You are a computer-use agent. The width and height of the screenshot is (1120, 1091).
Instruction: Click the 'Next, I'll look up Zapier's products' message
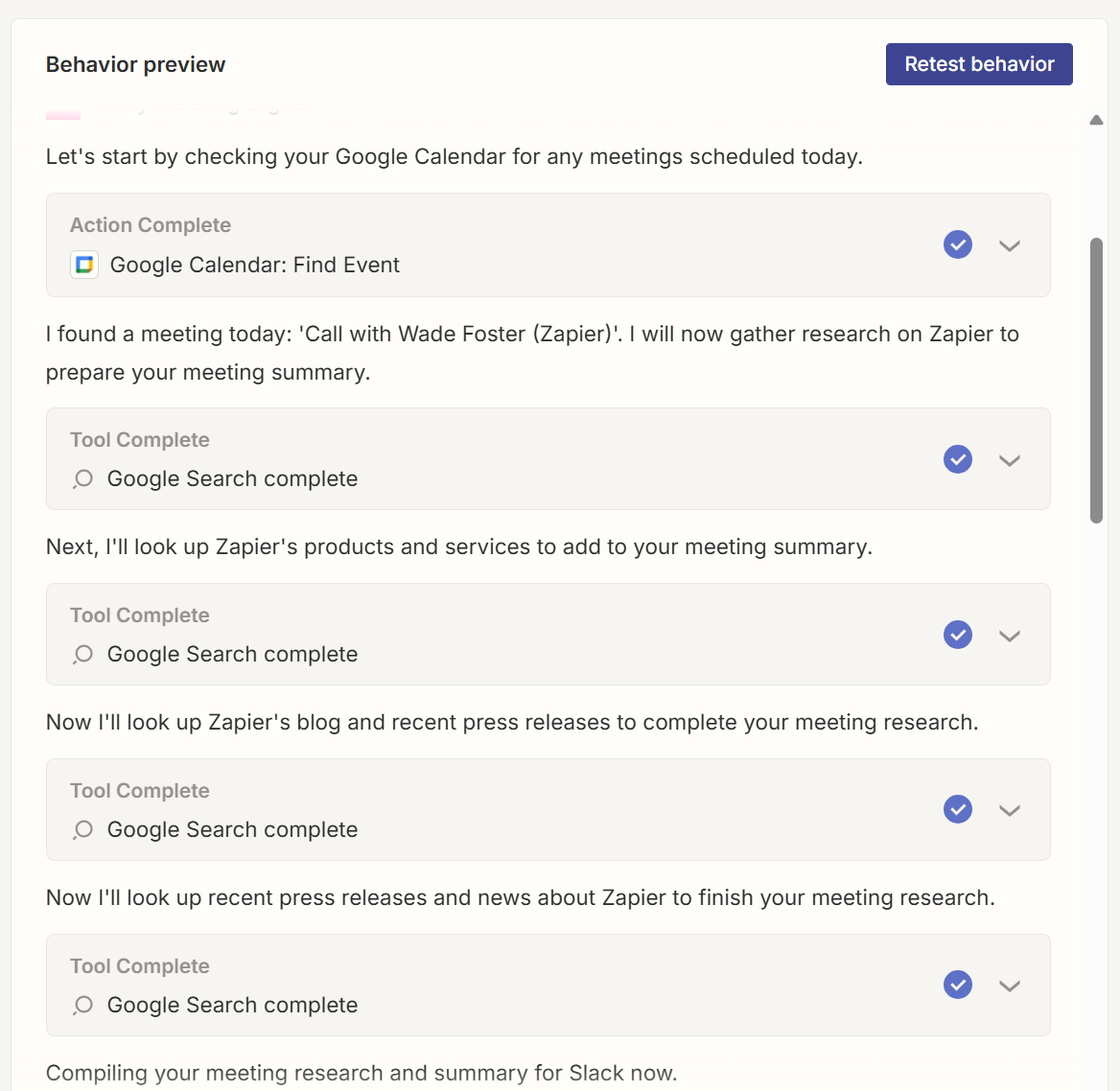coord(459,546)
